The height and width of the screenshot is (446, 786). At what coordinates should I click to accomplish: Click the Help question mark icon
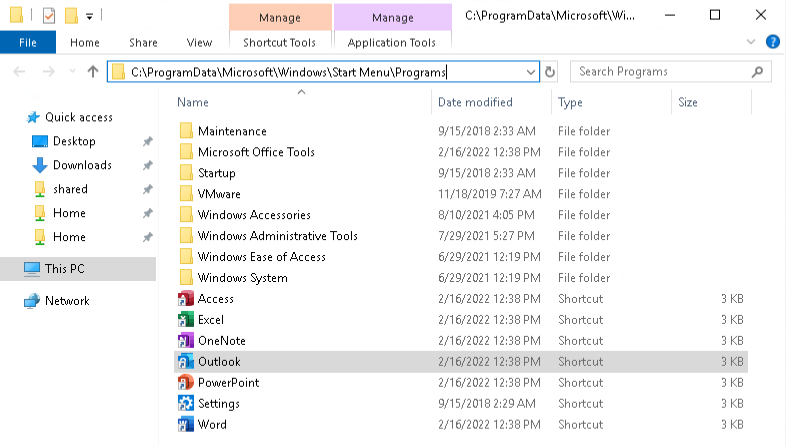[772, 42]
